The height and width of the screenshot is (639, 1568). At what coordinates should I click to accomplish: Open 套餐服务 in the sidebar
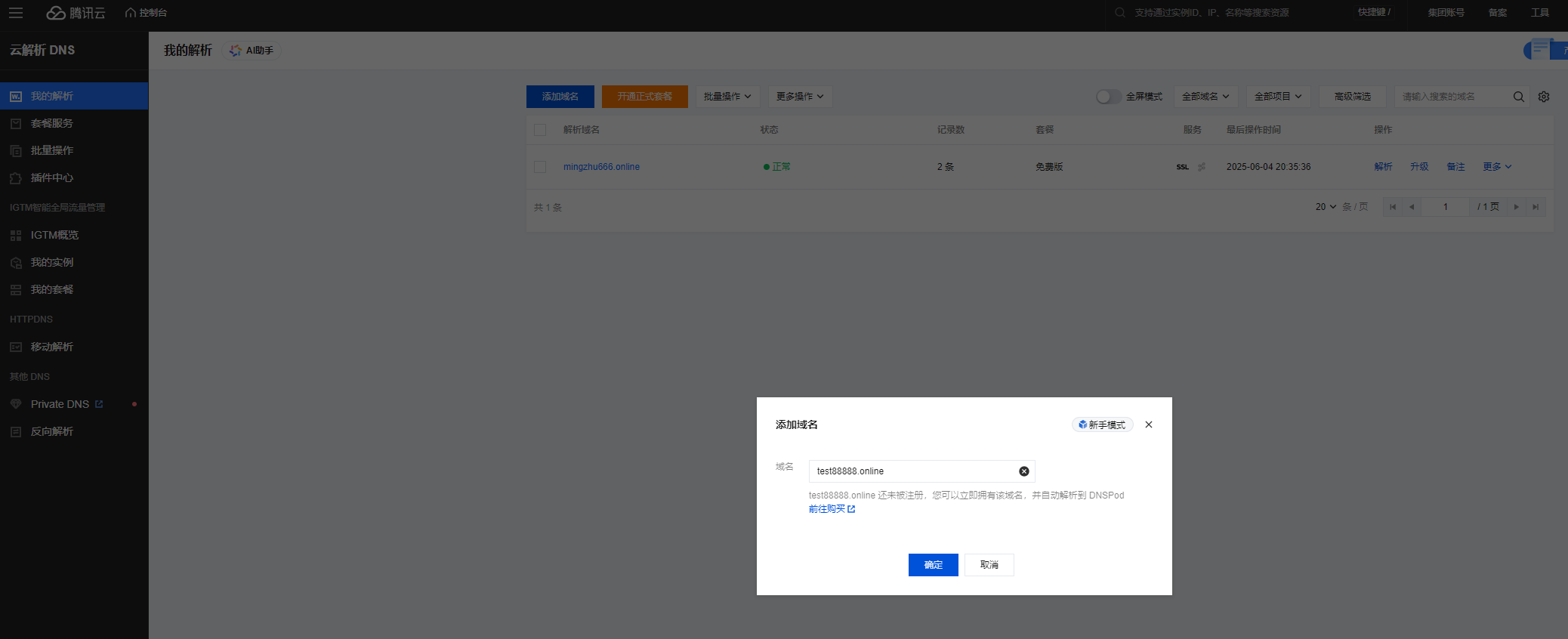[51, 123]
